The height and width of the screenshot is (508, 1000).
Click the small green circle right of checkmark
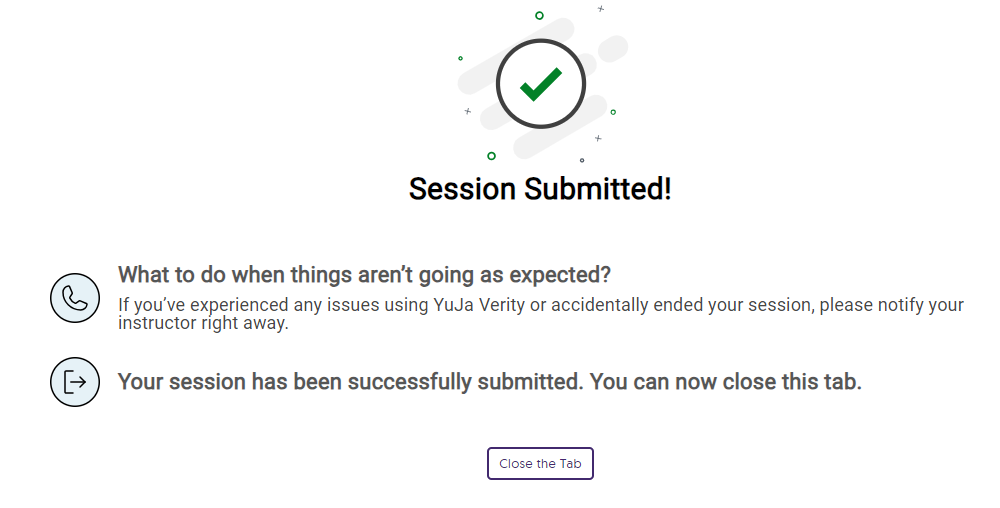[613, 112]
